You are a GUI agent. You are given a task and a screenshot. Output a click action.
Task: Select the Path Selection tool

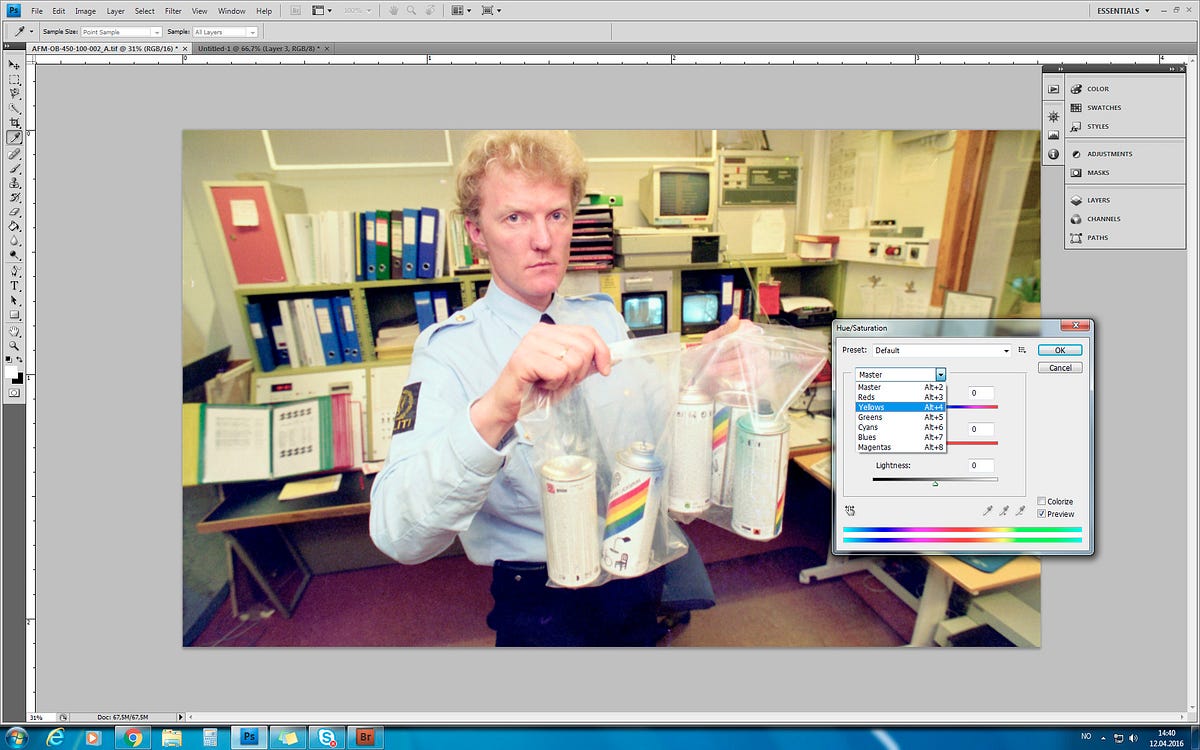[15, 300]
